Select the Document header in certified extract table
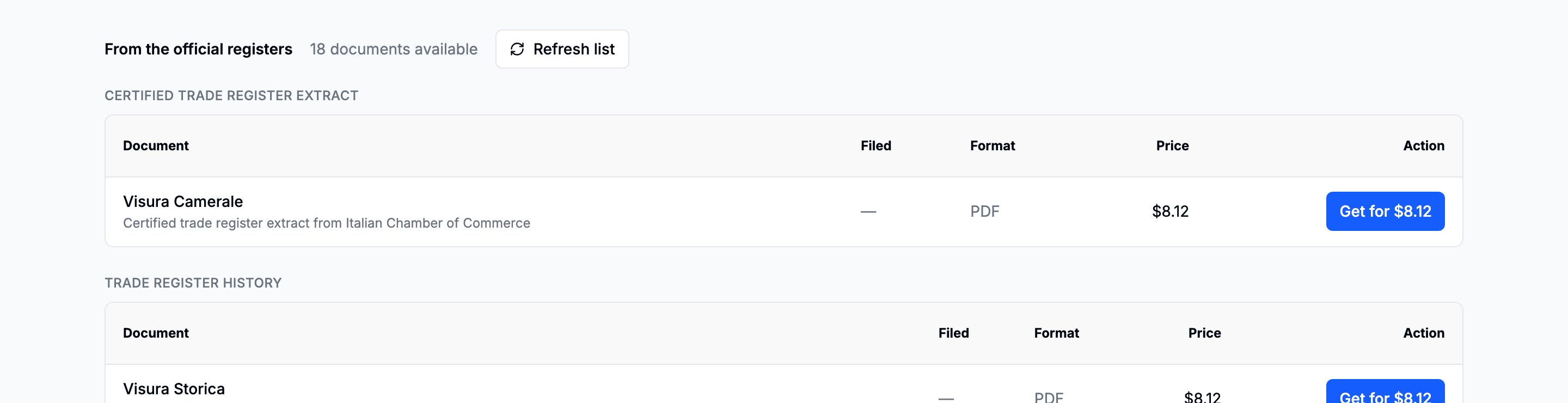 pos(156,145)
